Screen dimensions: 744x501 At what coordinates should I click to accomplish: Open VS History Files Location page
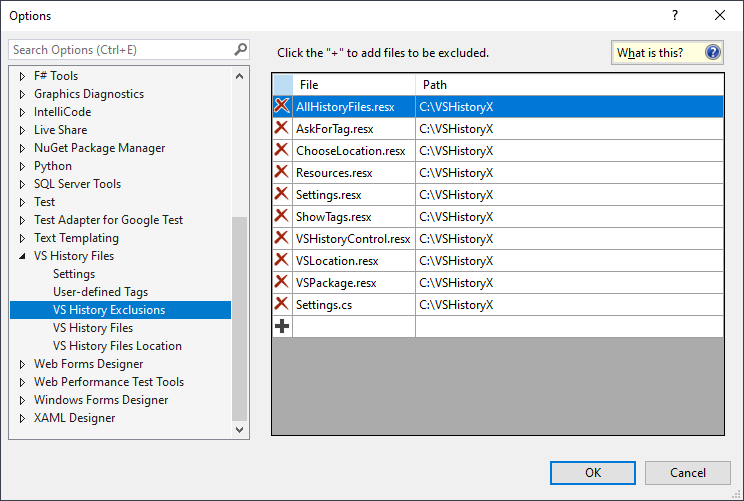point(117,346)
